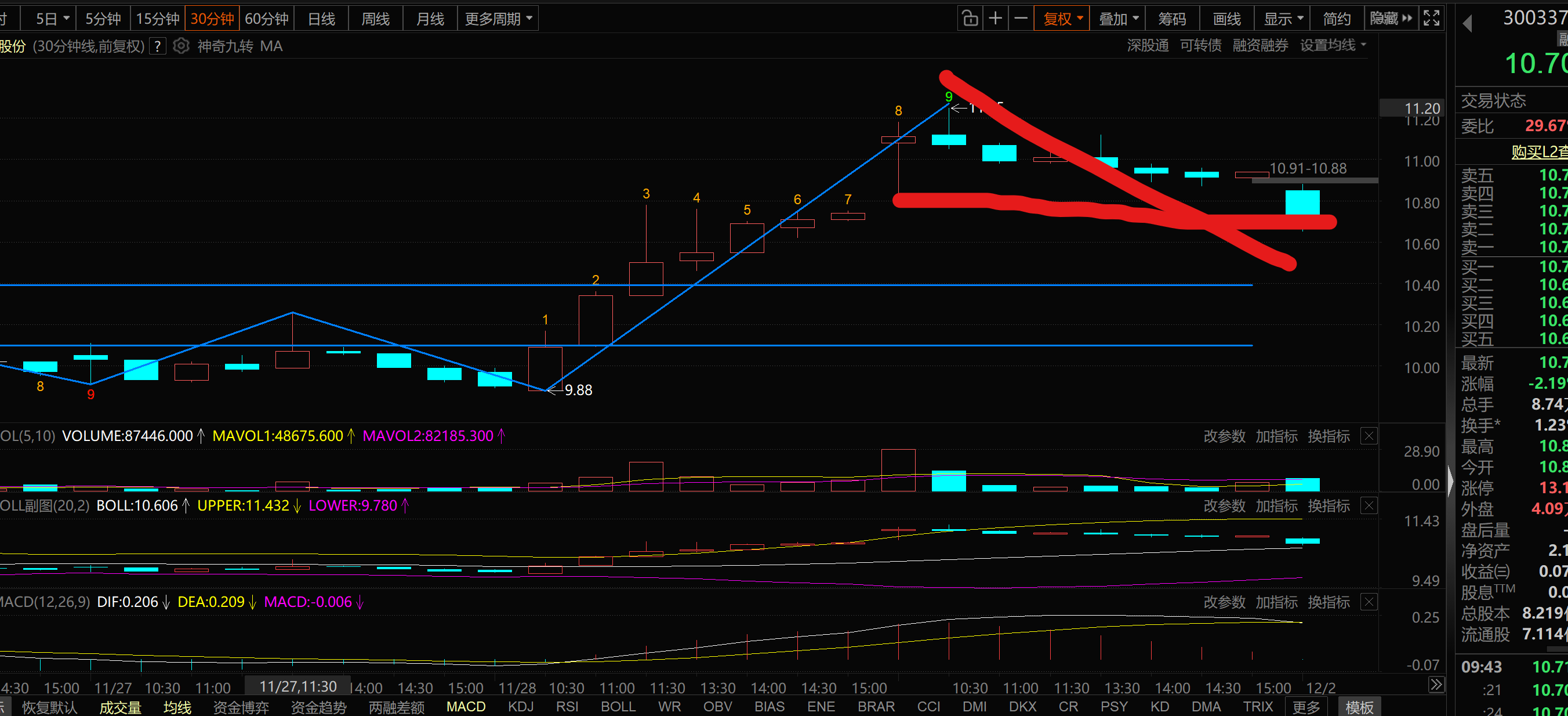This screenshot has width=1568, height=716.
Task: Switch to 60分钟 period tab
Action: 267,19
